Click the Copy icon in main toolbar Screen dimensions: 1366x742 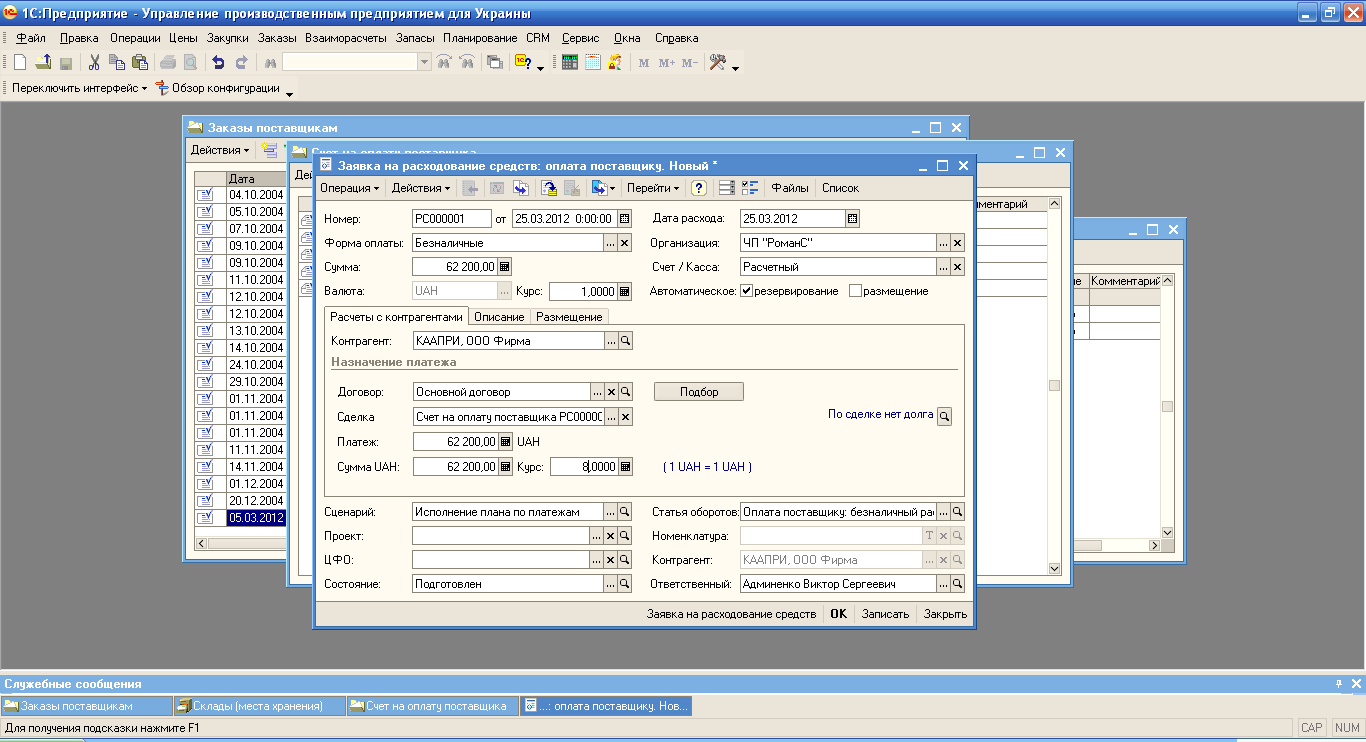116,62
